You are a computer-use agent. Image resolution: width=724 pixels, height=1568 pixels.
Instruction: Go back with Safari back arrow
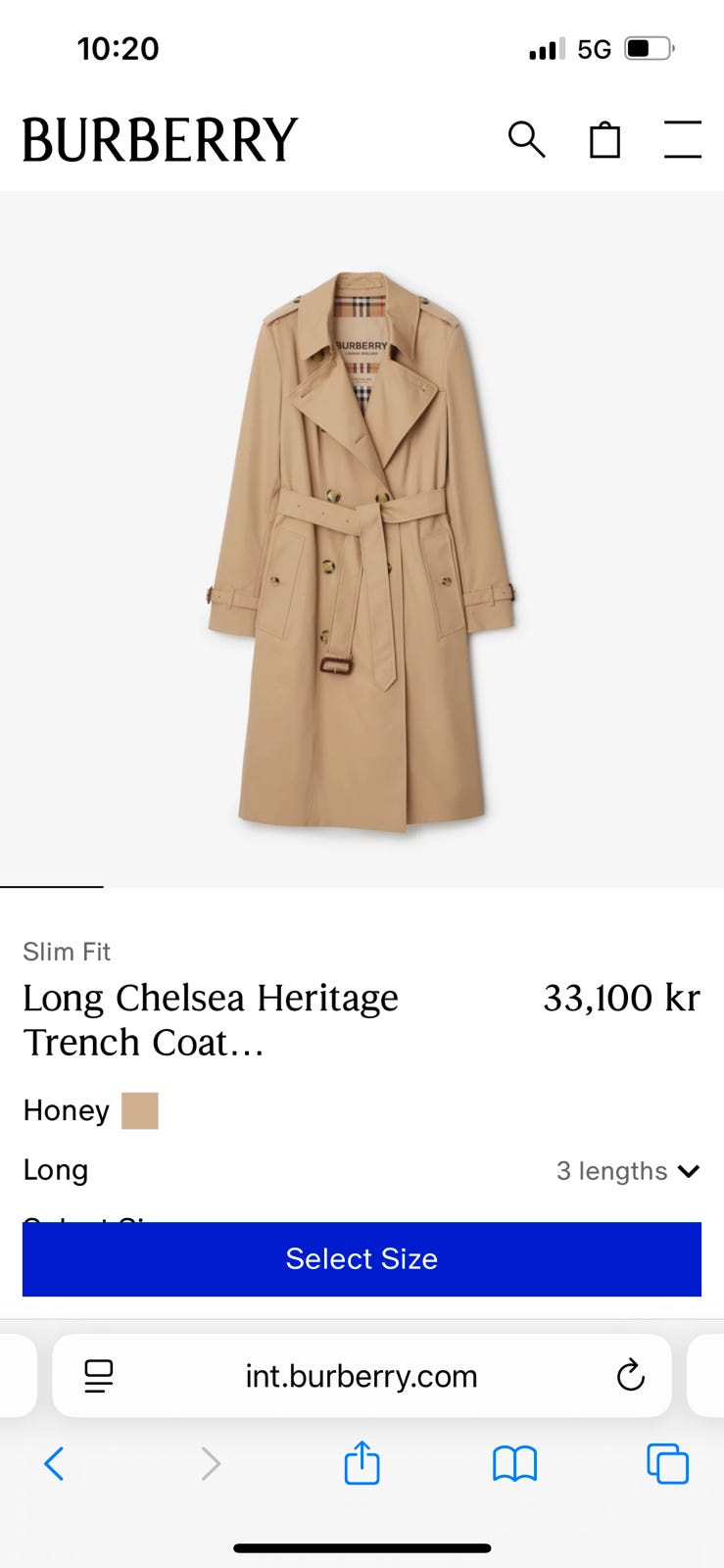55,1464
